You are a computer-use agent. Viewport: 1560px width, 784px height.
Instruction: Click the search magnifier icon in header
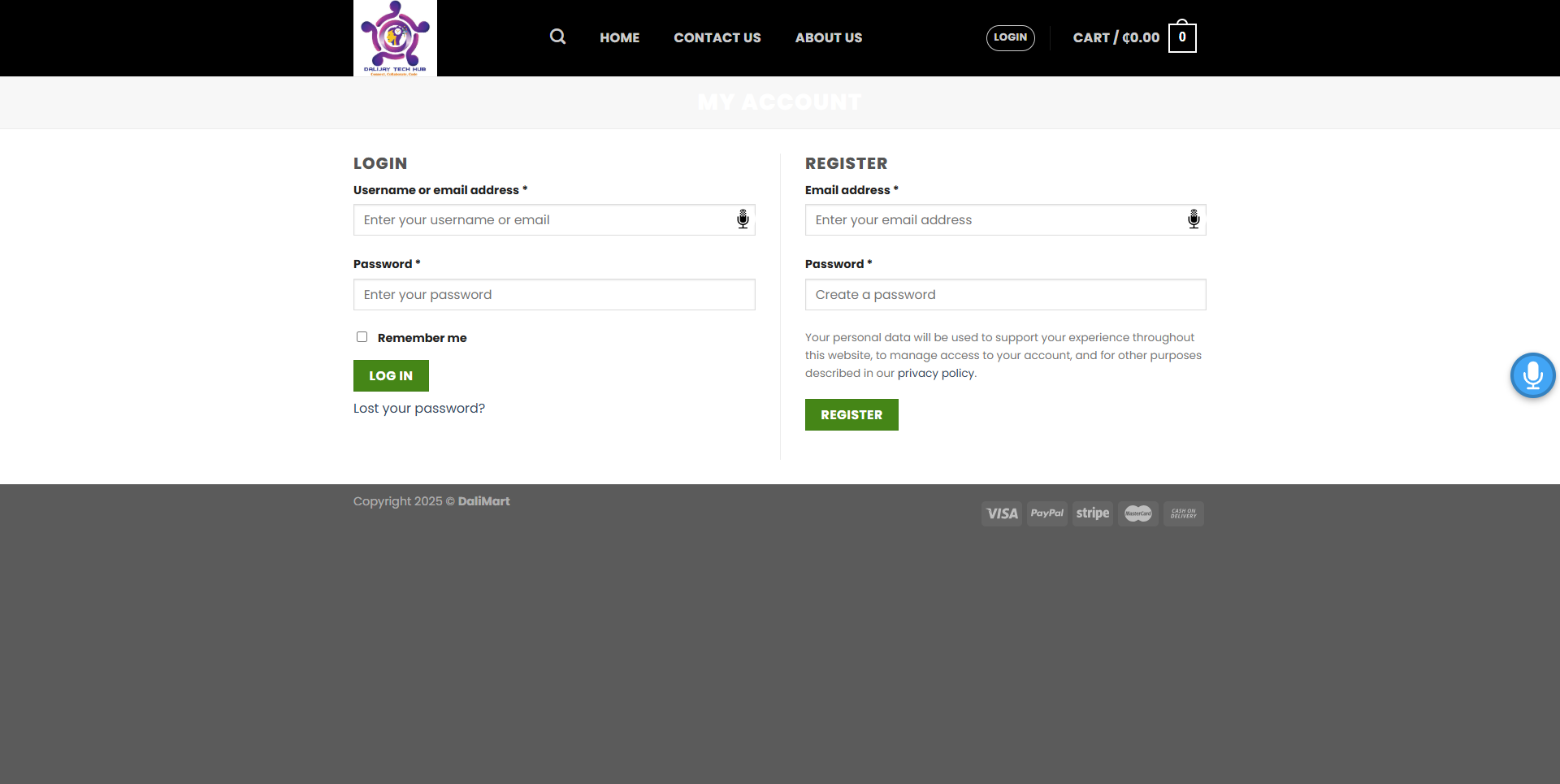(557, 37)
